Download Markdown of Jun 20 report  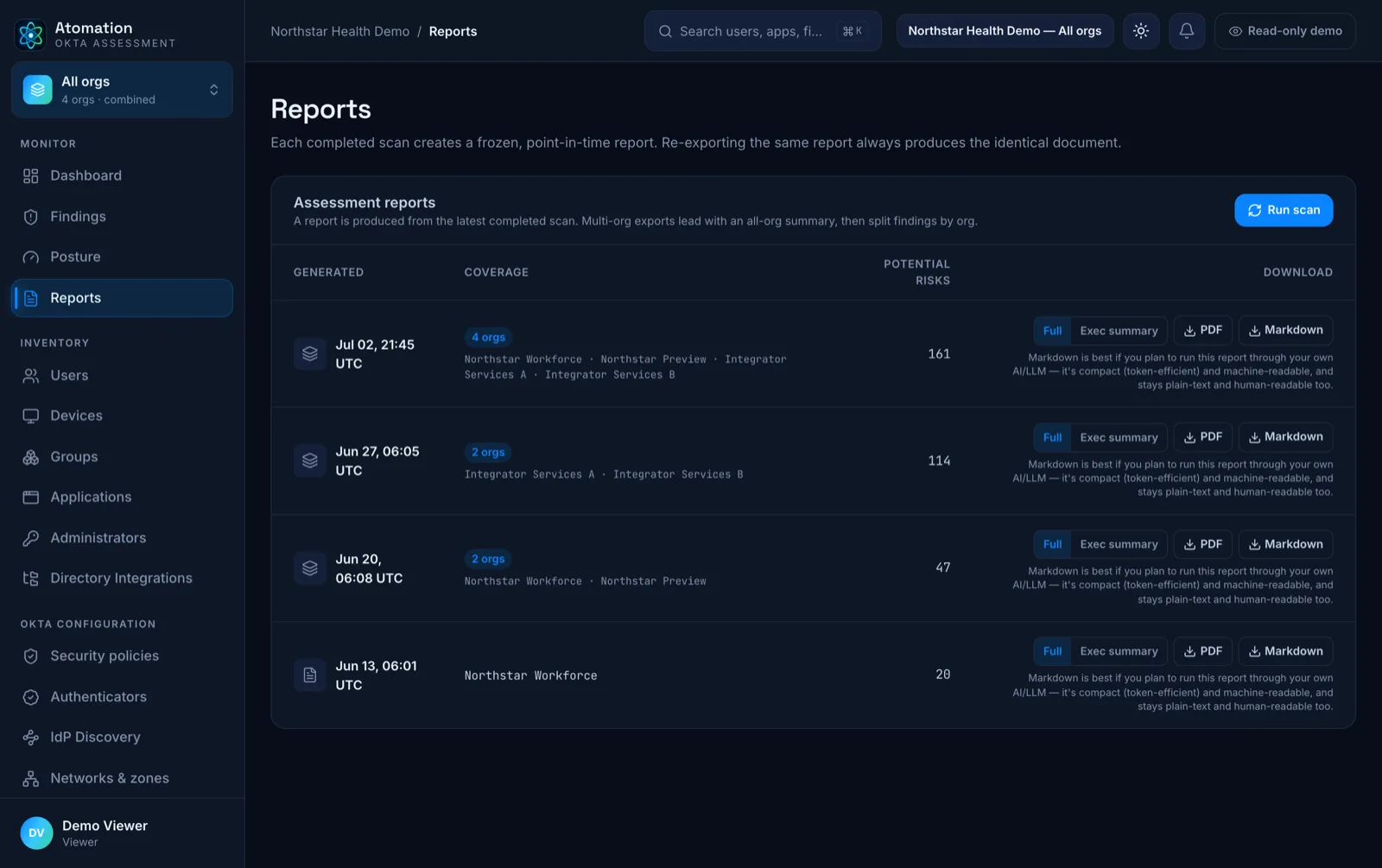pyautogui.click(x=1285, y=544)
